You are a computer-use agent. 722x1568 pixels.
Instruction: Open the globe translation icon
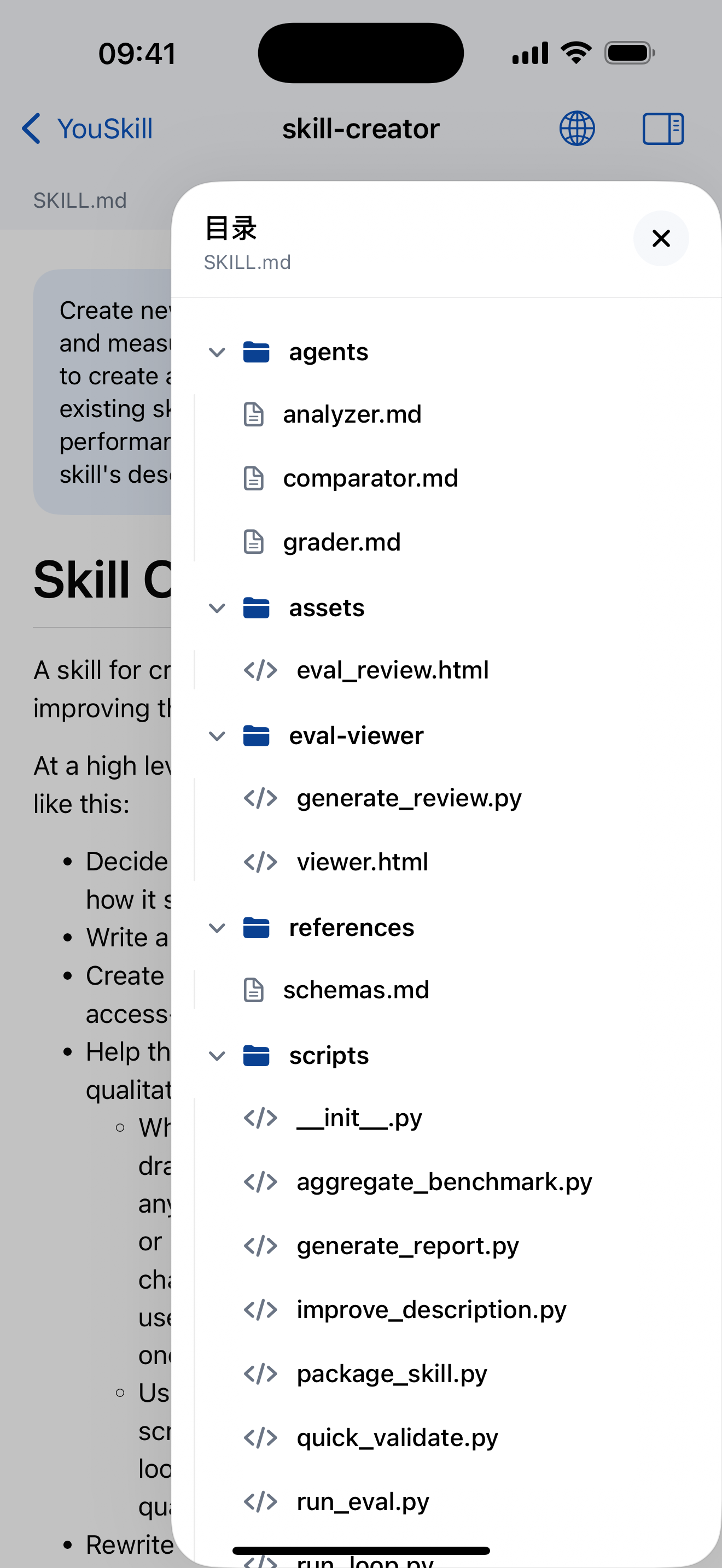pos(576,128)
